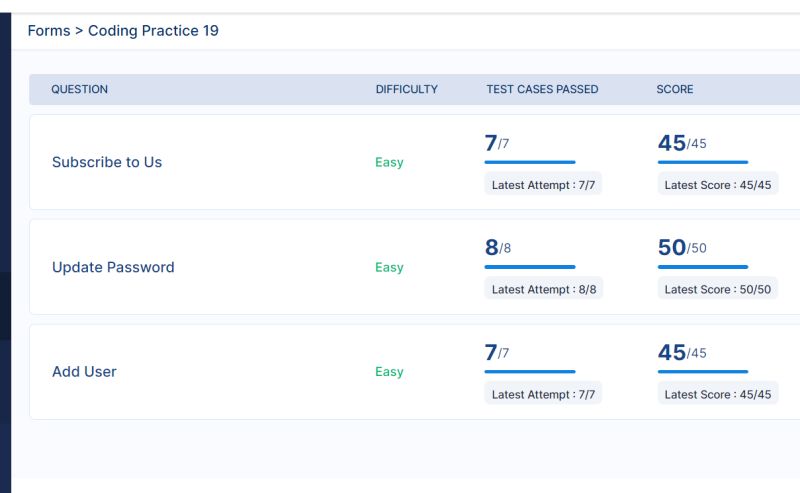Open the Update Password question

(x=113, y=267)
